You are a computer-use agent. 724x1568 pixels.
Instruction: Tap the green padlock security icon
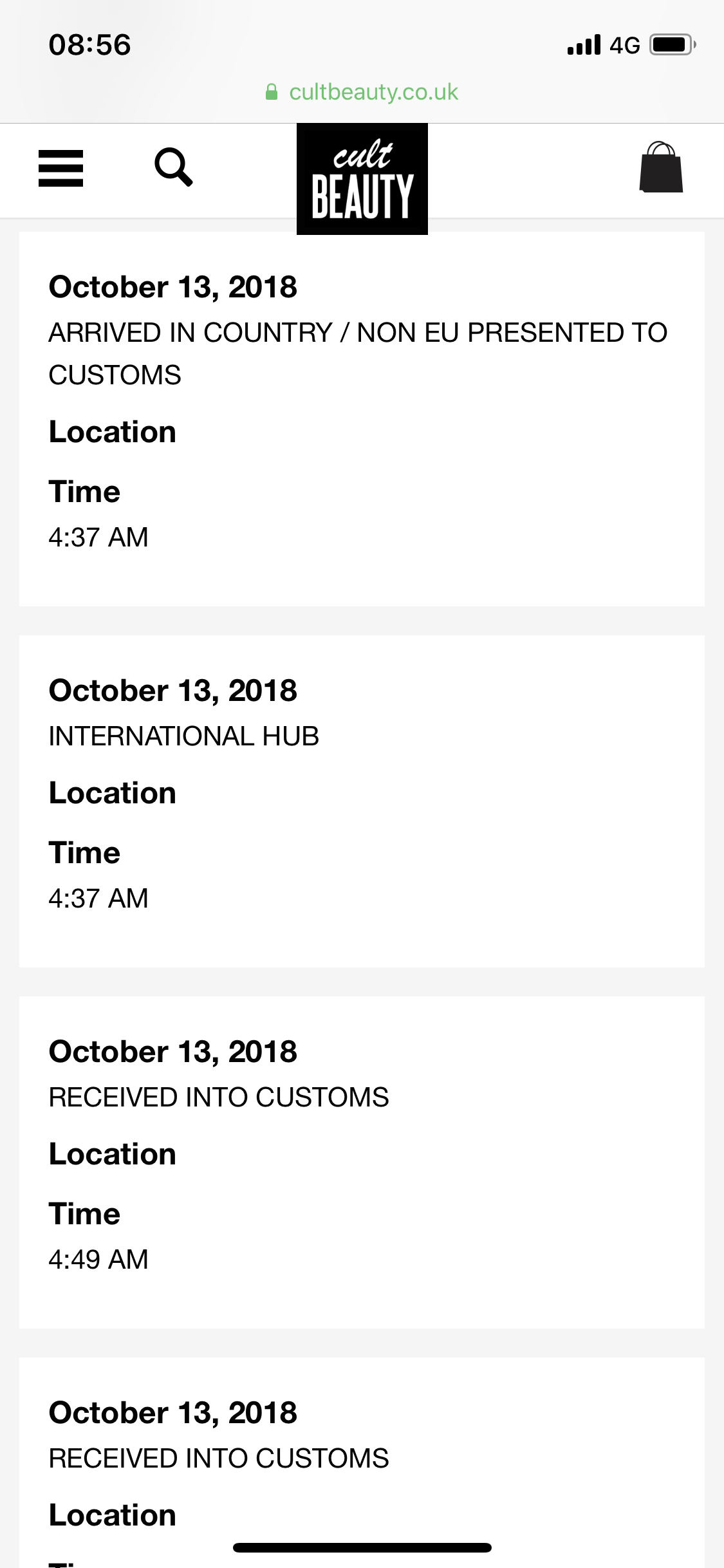point(272,93)
